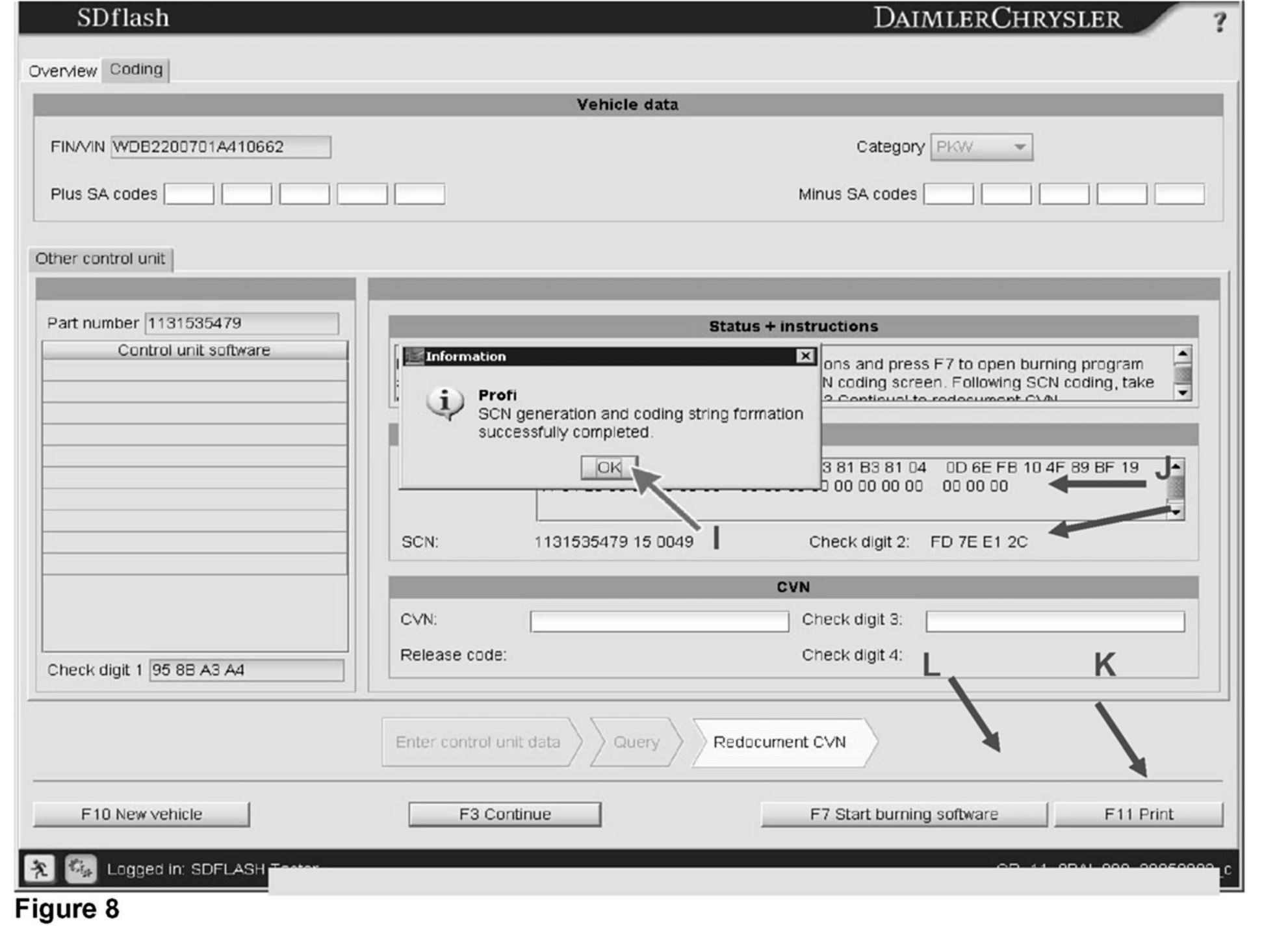The height and width of the screenshot is (947, 1288).
Task: Click the fifth Plus SA codes box
Action: point(420,194)
